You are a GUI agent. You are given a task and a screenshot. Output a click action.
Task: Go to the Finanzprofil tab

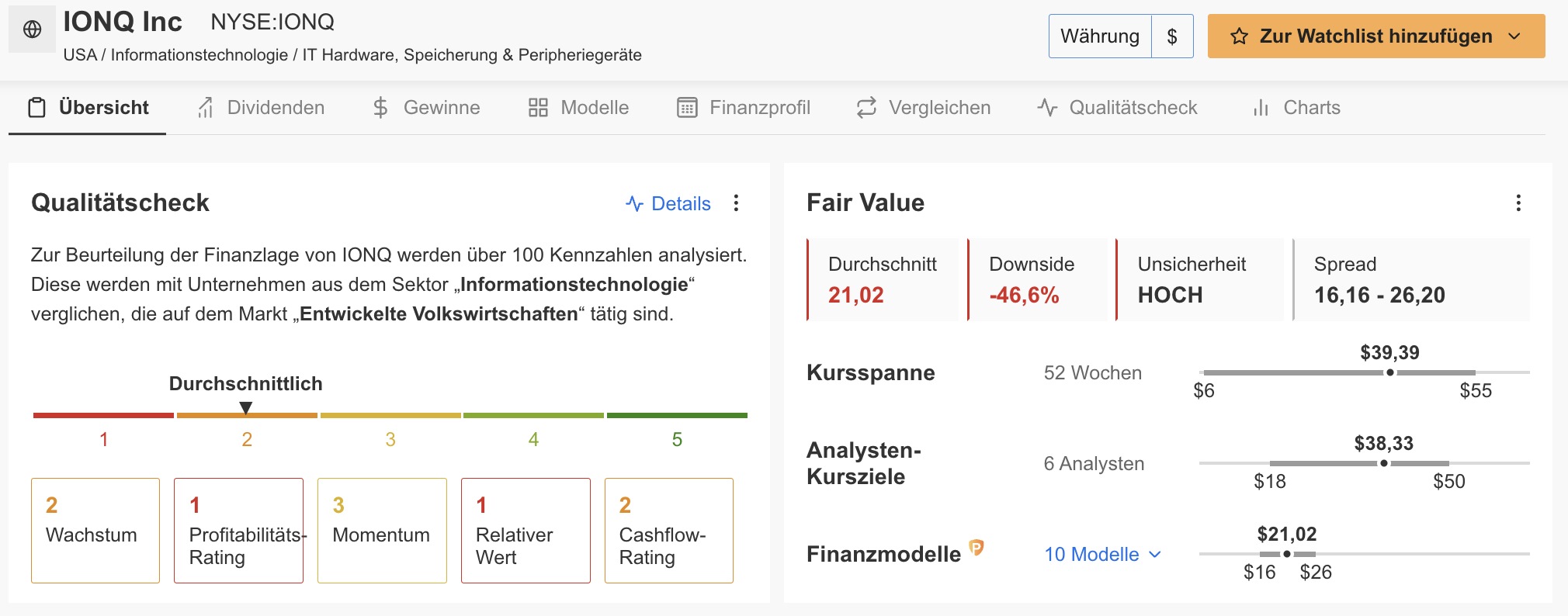point(743,108)
